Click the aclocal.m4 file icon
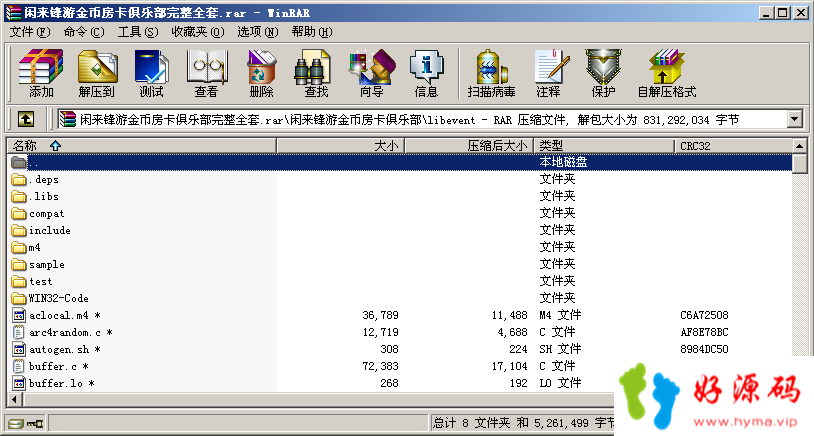Image resolution: width=814 pixels, height=436 pixels. tap(19, 315)
